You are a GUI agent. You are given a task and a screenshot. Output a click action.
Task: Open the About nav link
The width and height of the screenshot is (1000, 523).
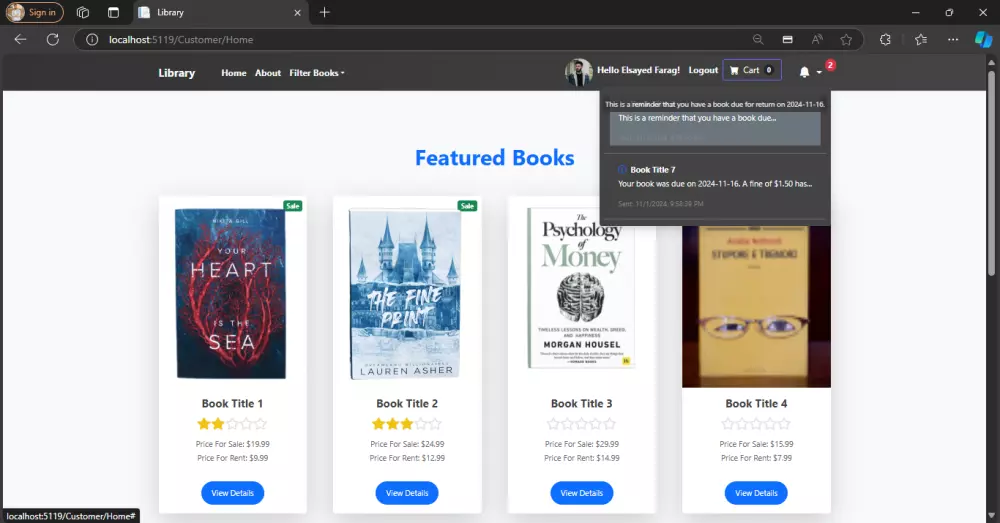point(268,73)
